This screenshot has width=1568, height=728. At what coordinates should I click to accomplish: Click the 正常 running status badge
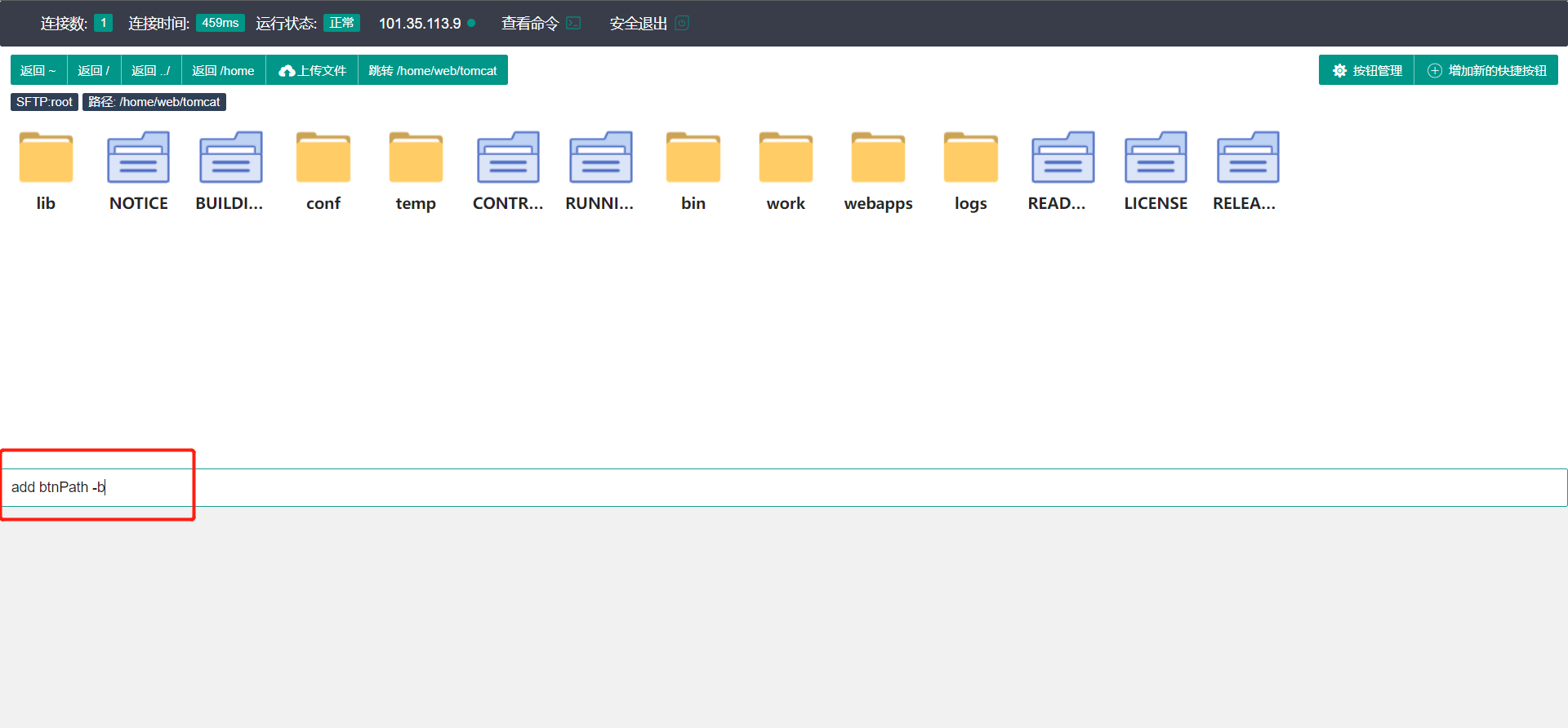(341, 23)
